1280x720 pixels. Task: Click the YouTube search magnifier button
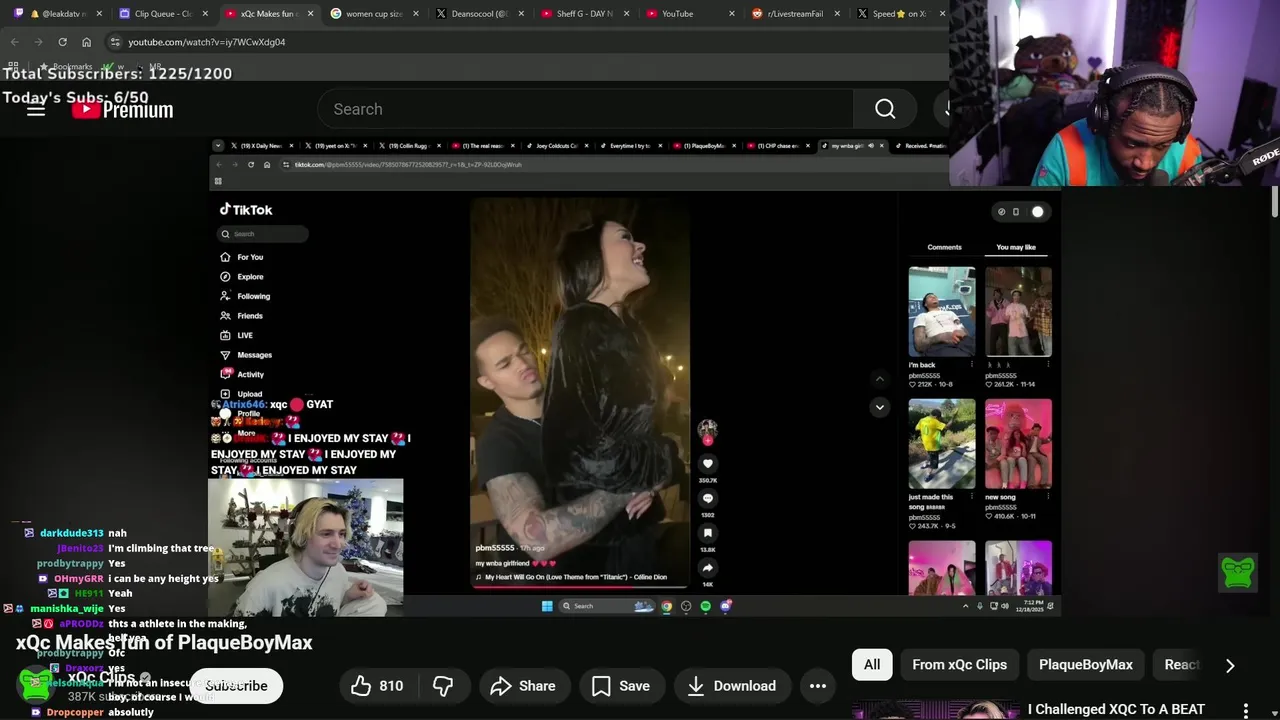point(885,109)
